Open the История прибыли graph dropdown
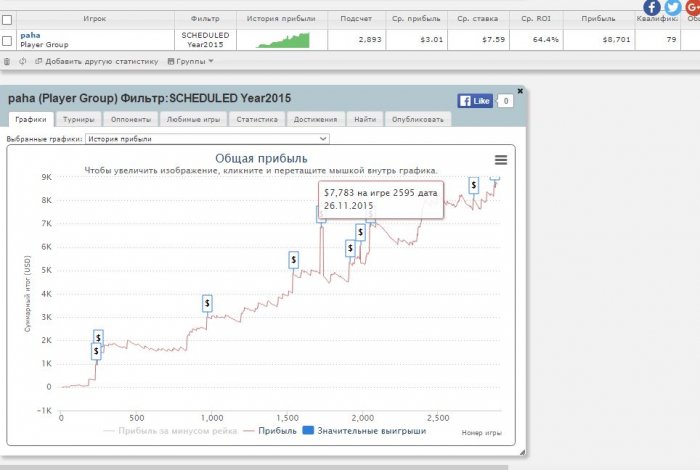Image resolution: width=700 pixels, height=470 pixels. pos(207,139)
